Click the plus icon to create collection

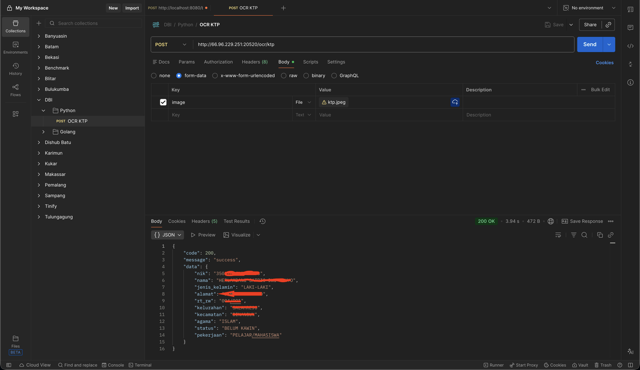[x=39, y=23]
